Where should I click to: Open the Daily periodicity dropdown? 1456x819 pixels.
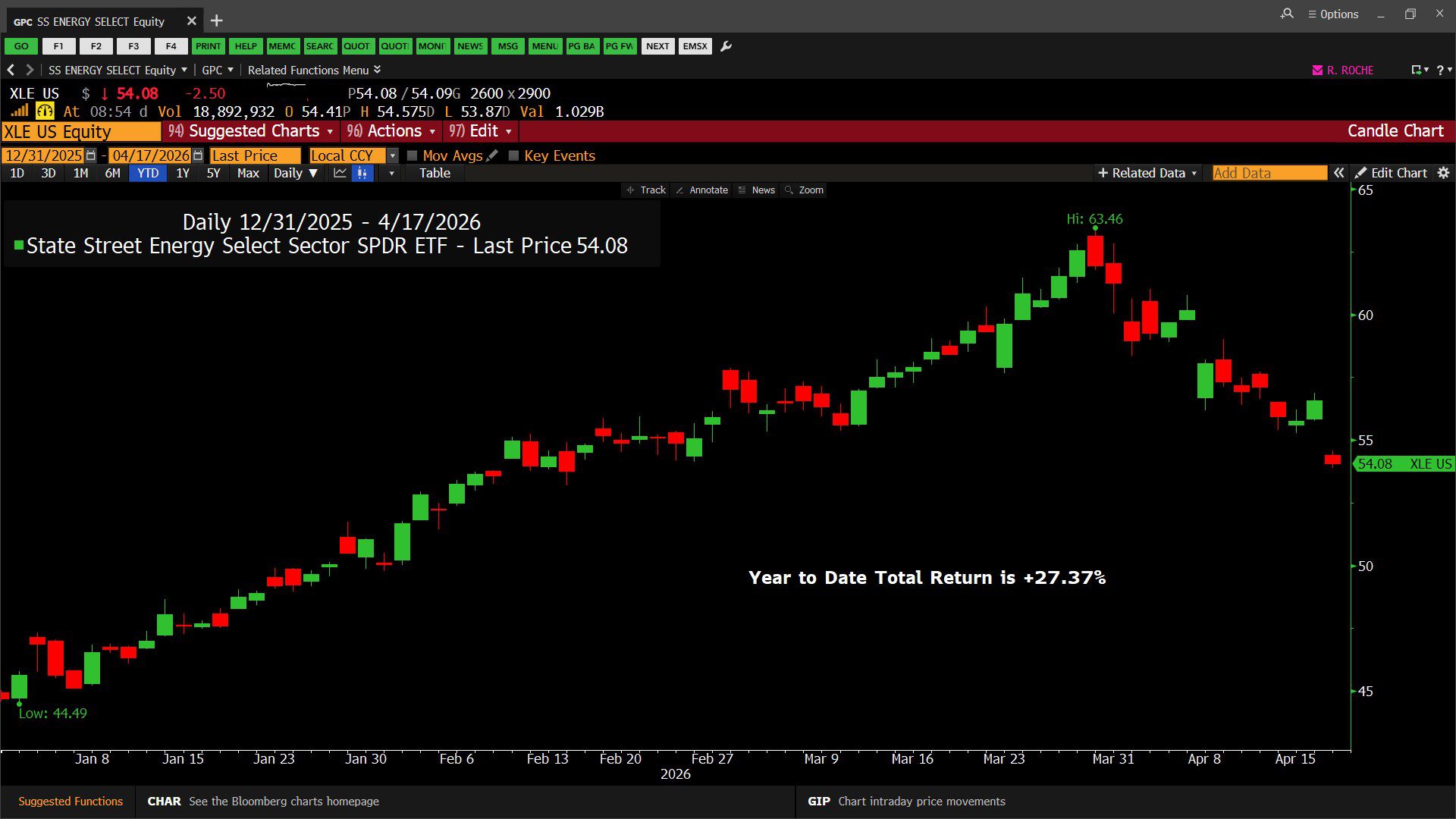295,173
